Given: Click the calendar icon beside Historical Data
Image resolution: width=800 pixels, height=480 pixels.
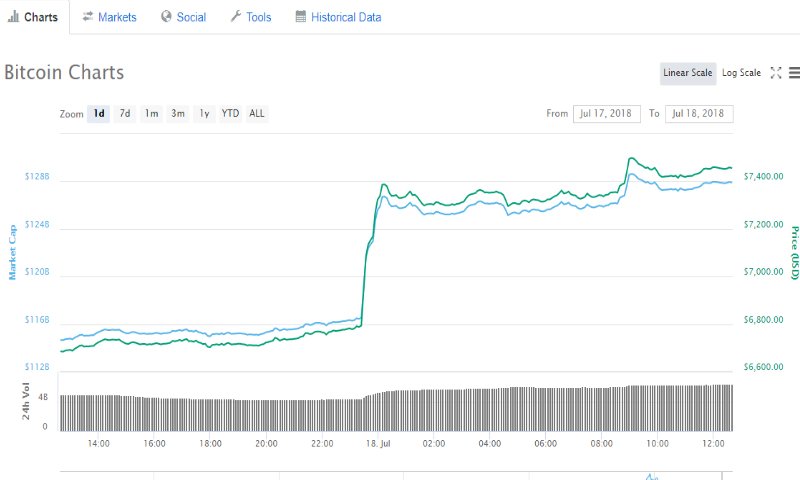Looking at the screenshot, I should click(301, 17).
